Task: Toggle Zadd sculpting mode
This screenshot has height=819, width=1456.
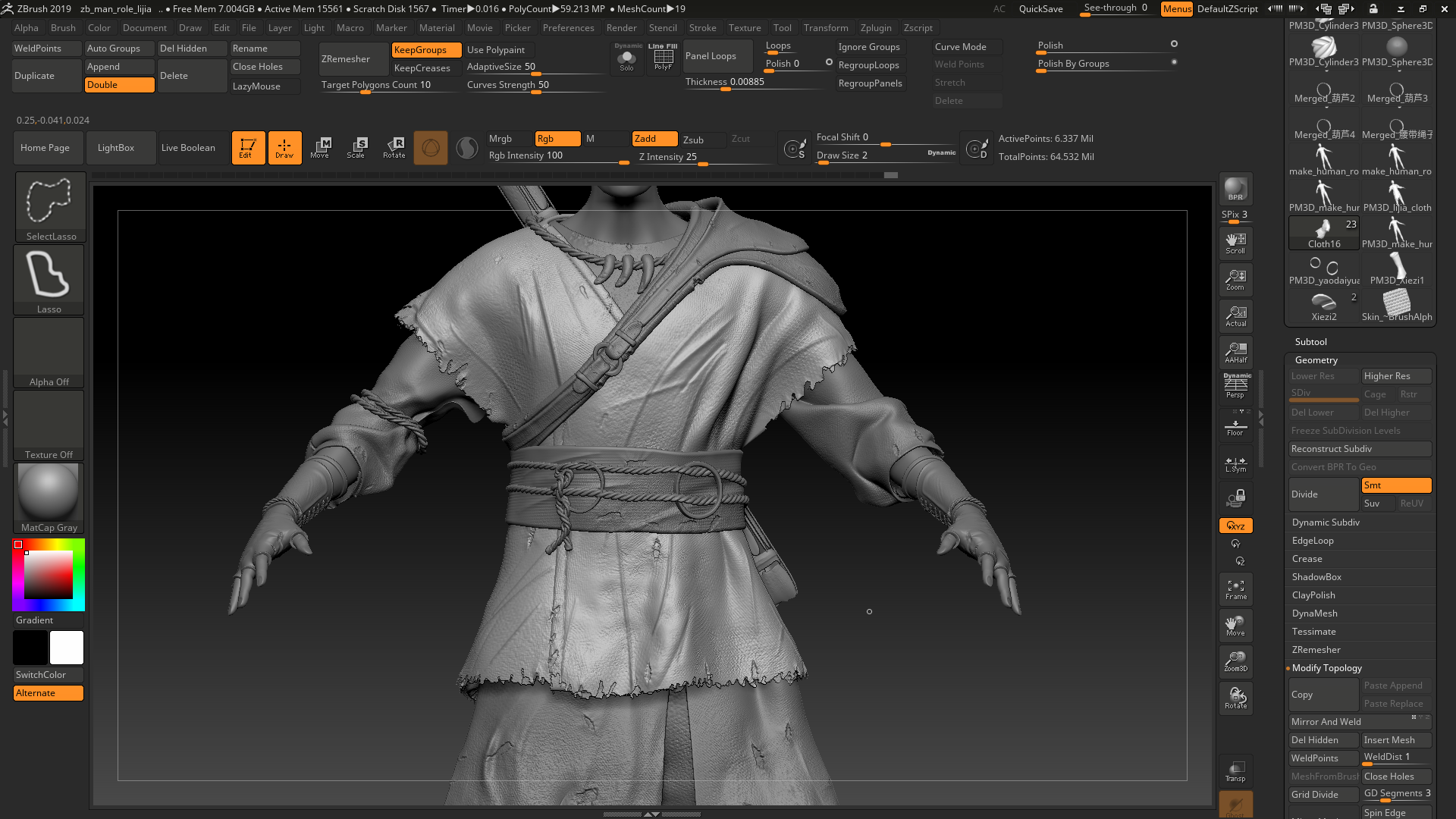Action: [x=652, y=139]
